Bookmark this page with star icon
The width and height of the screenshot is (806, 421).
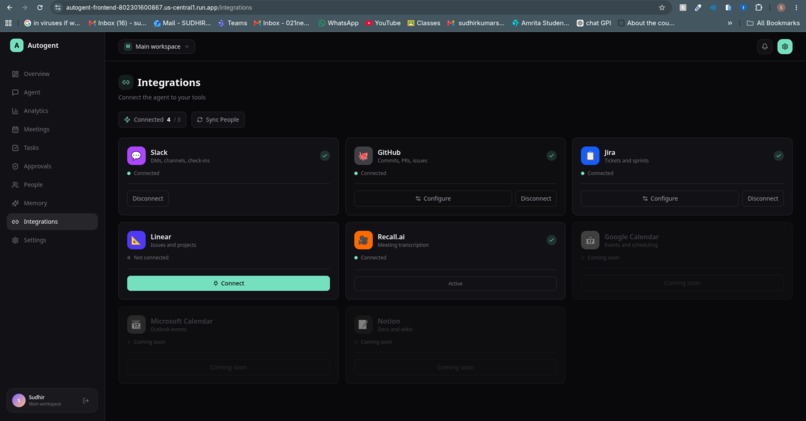(x=662, y=8)
